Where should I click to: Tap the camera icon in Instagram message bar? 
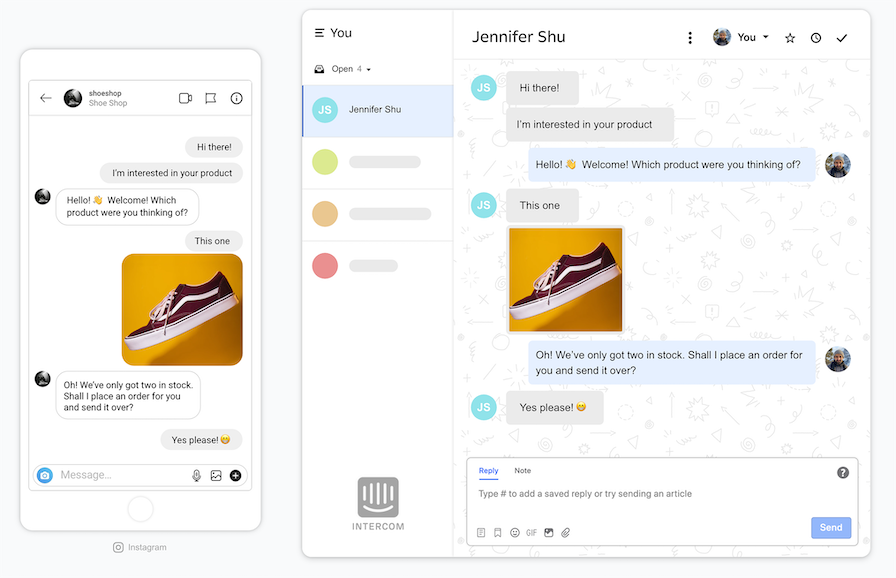pyautogui.click(x=43, y=475)
